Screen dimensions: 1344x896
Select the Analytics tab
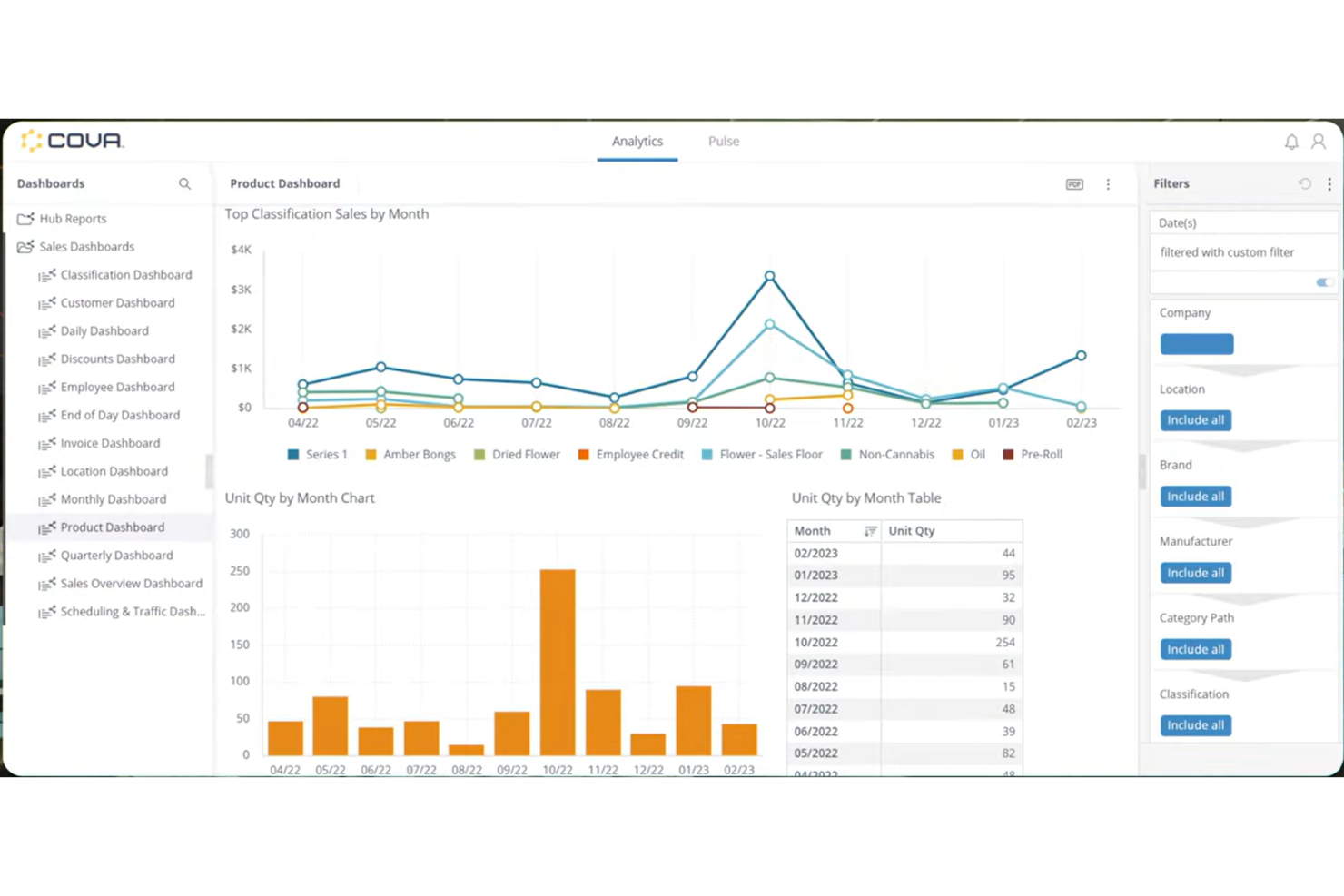tap(637, 142)
